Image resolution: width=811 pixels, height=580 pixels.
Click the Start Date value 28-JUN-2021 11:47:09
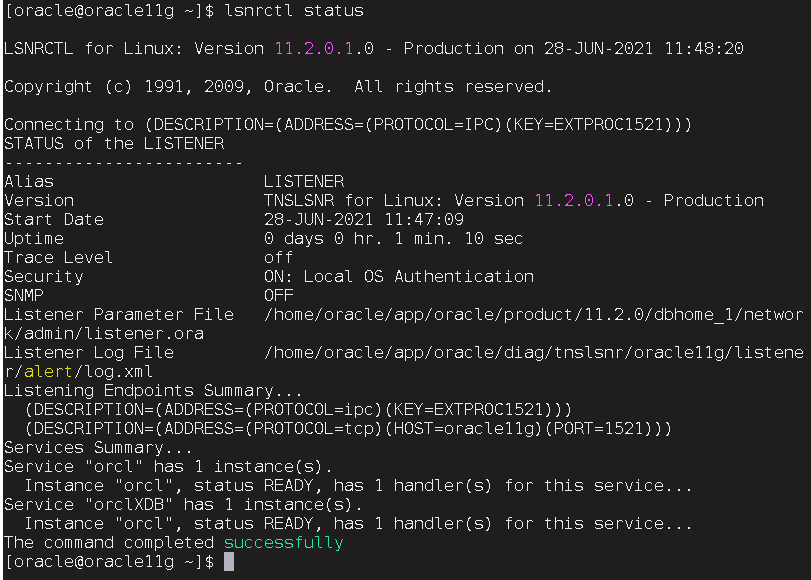coord(364,219)
